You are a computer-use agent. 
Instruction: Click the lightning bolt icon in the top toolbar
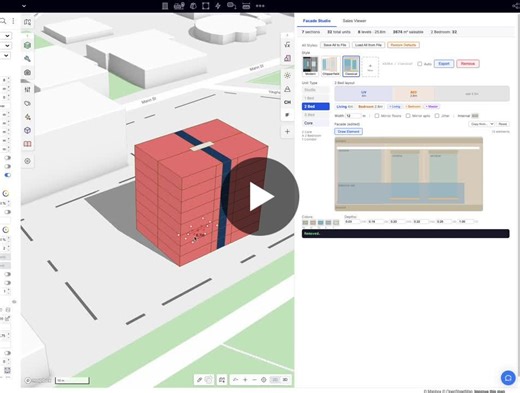pyautogui.click(x=218, y=6)
